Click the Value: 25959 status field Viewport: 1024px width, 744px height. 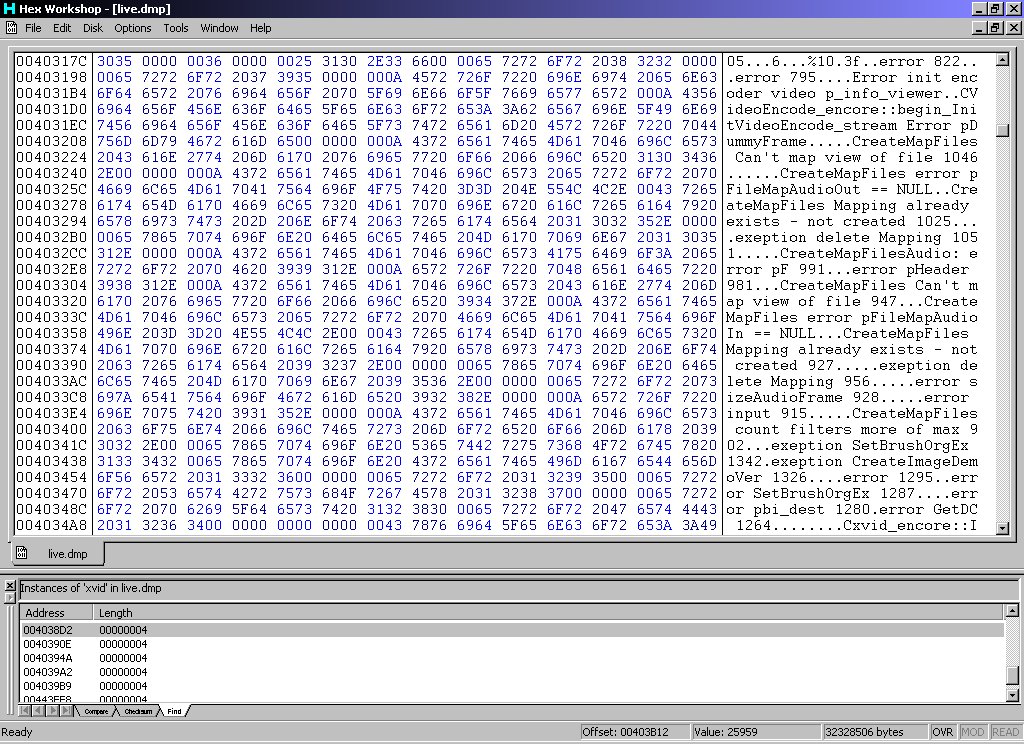756,732
